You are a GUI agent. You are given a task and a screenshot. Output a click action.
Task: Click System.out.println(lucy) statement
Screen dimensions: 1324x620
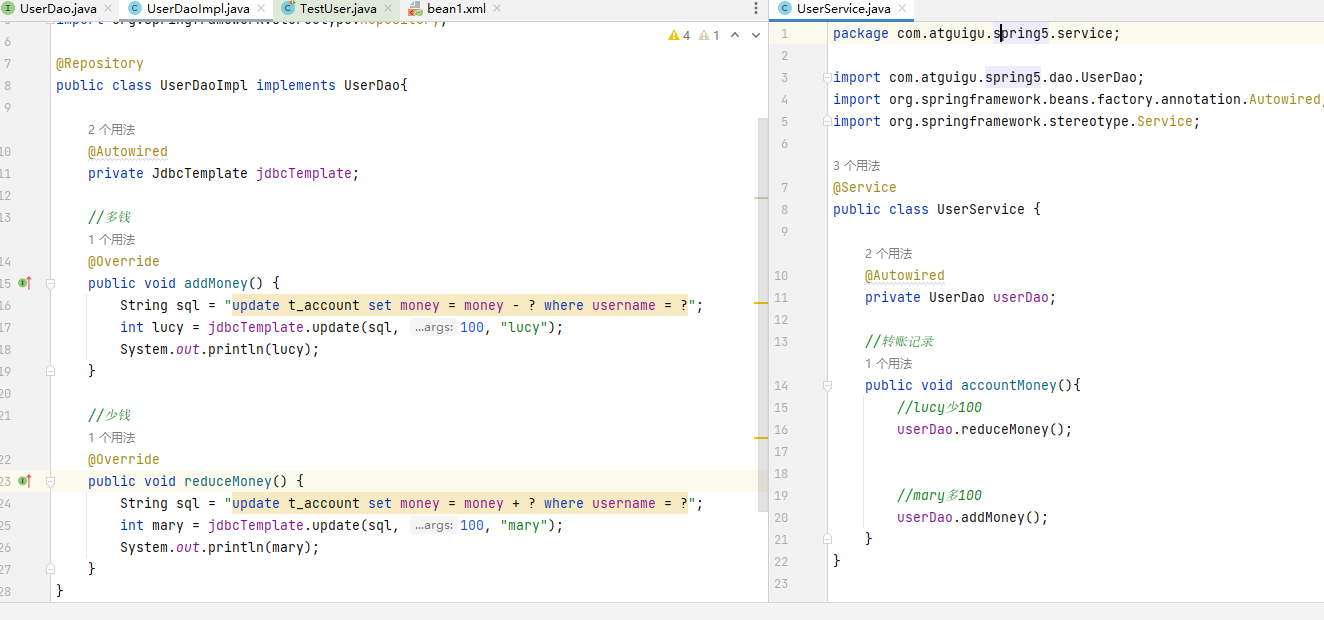tap(220, 349)
